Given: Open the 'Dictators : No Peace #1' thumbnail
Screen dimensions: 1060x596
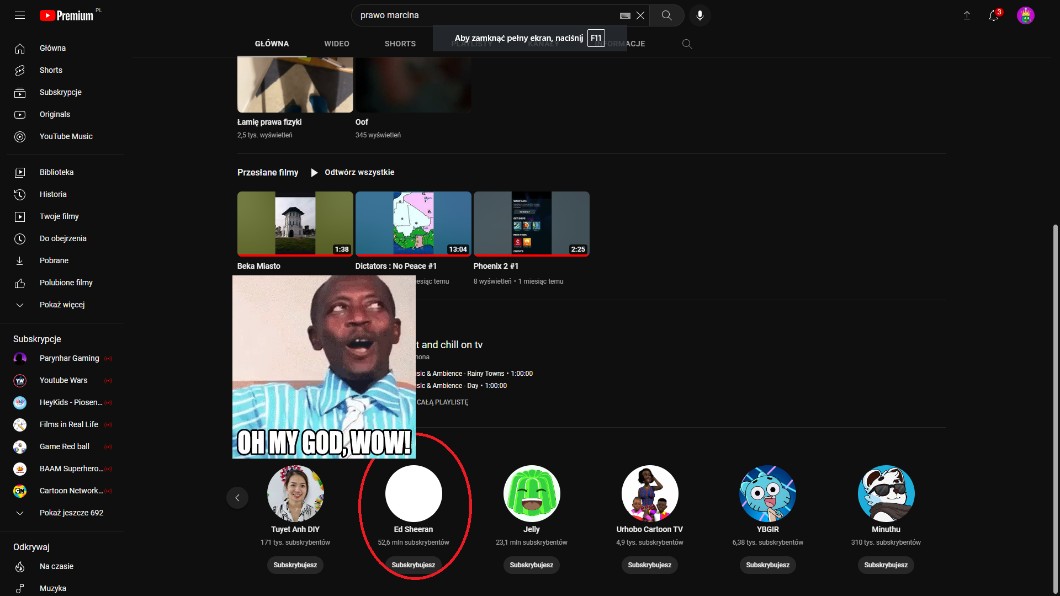Looking at the screenshot, I should [413, 224].
